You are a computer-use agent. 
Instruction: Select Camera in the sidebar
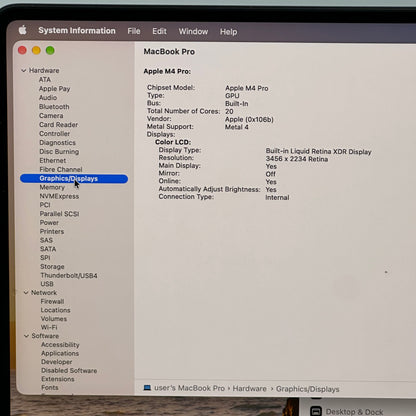(51, 116)
